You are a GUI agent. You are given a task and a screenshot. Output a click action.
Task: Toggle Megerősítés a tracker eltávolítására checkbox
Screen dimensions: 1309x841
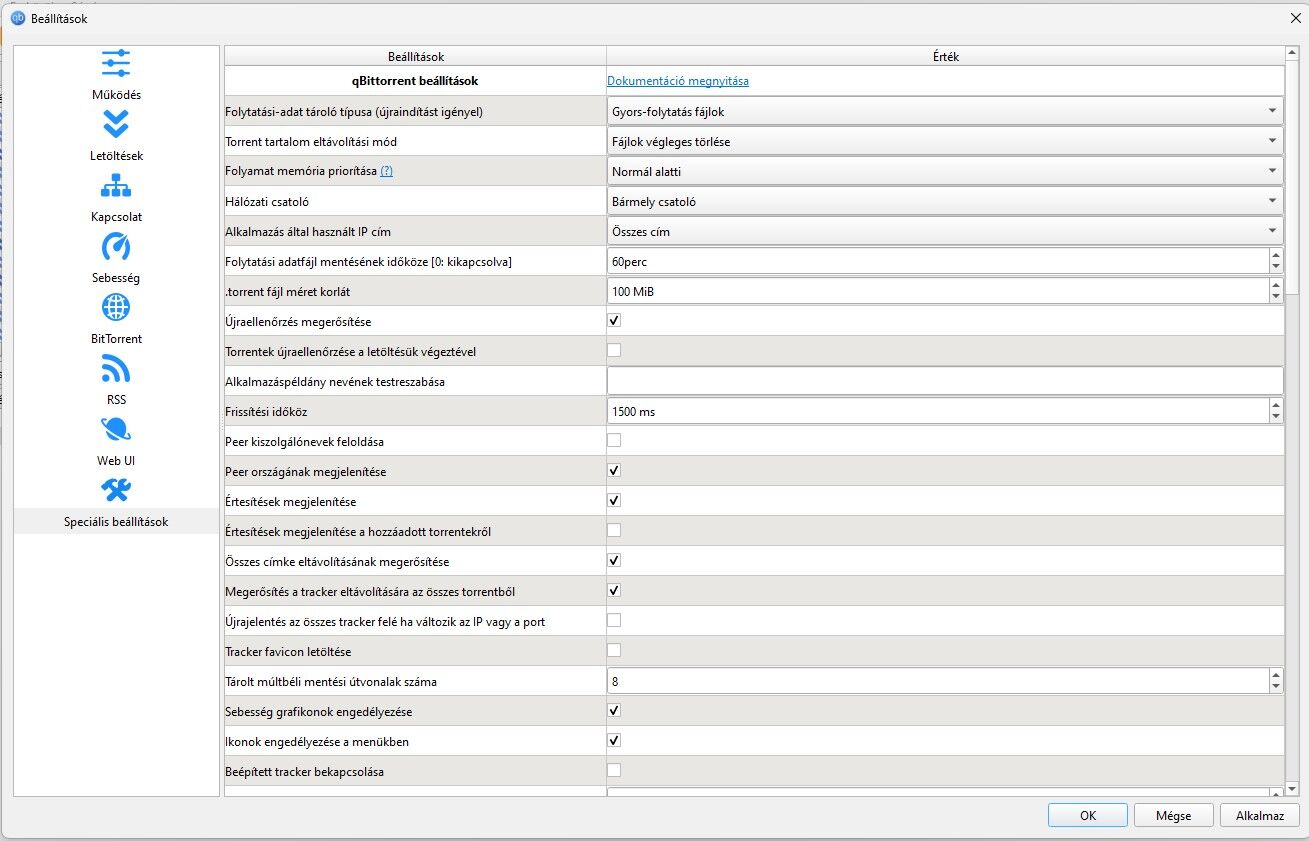click(614, 590)
